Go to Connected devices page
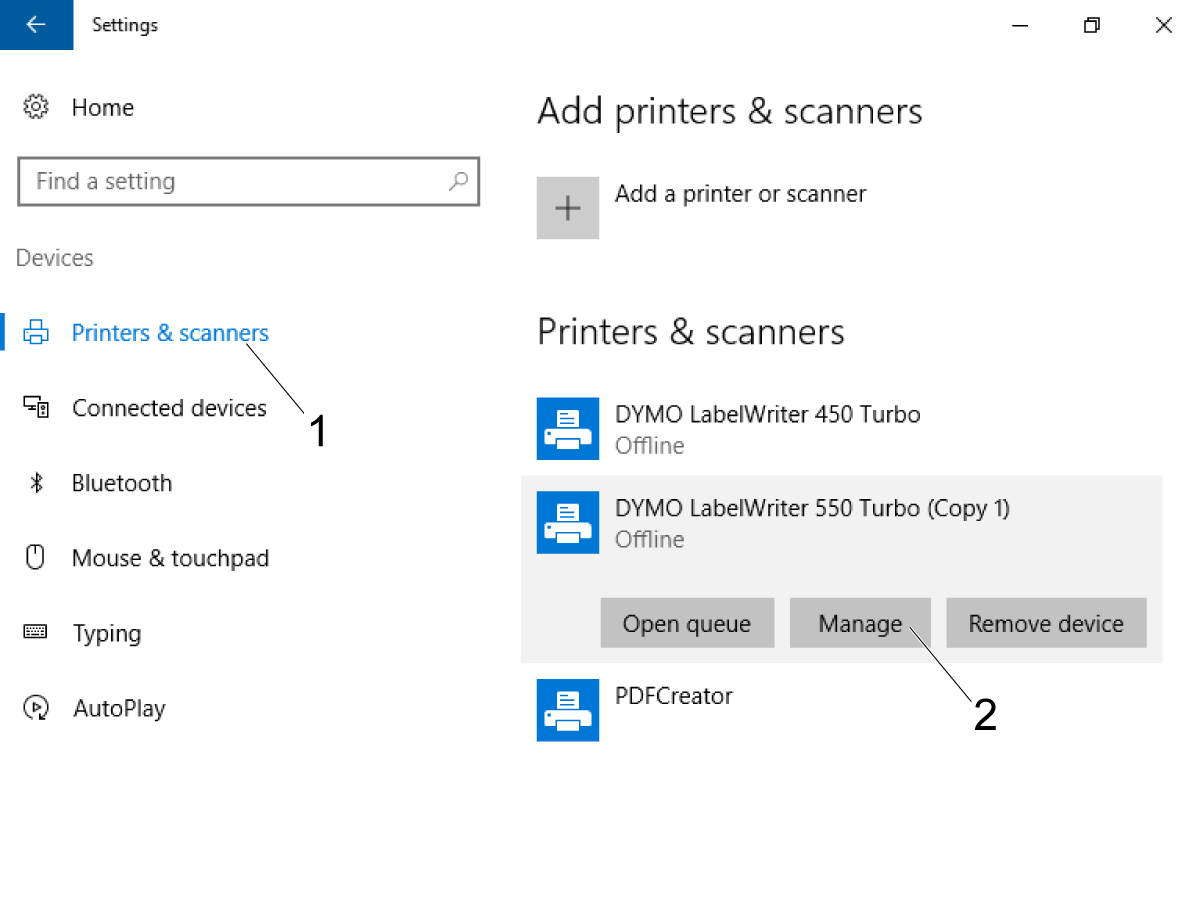Screen dimensions: 1200x900 click(x=169, y=408)
